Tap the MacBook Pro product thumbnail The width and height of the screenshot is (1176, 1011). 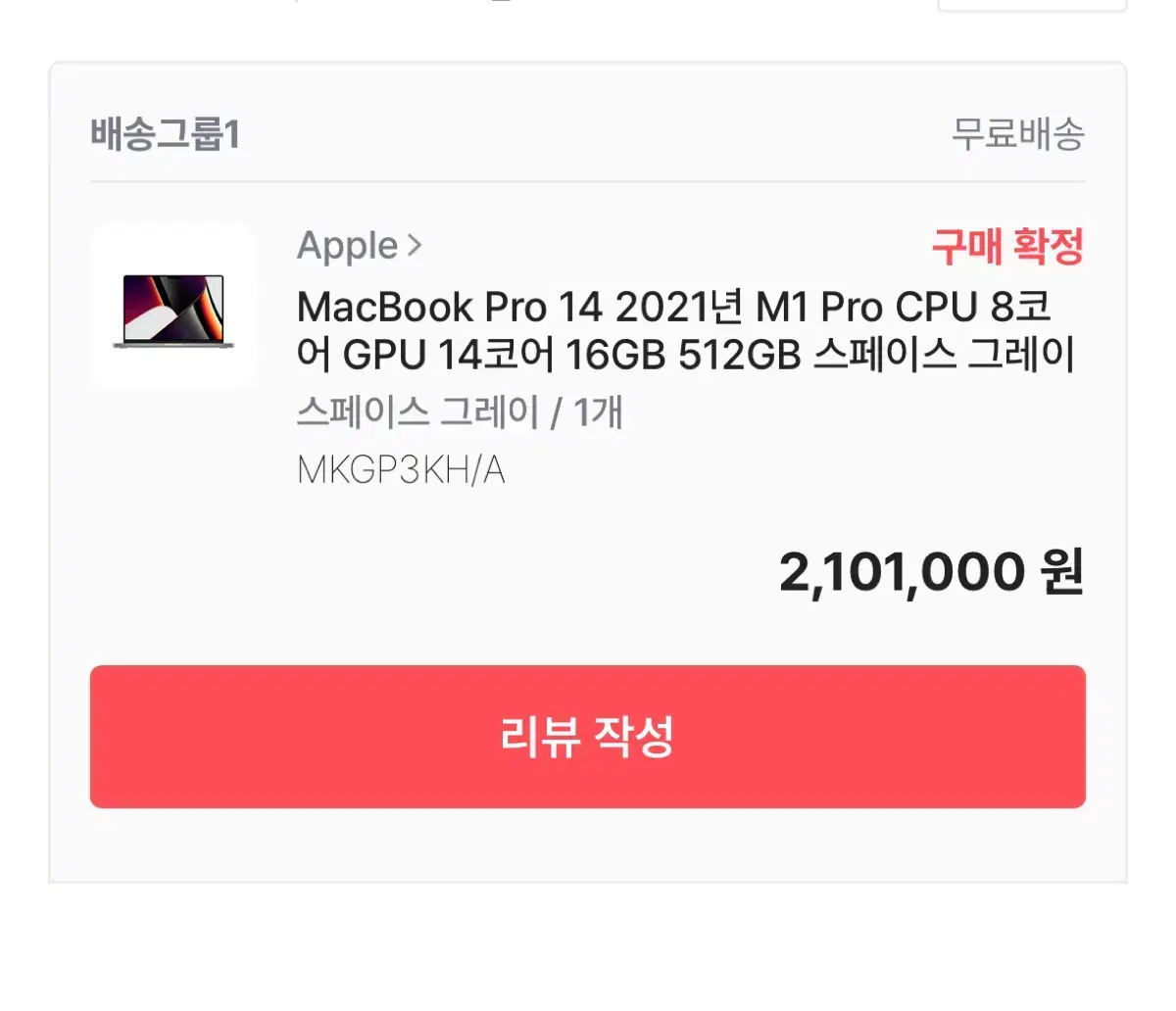[173, 307]
